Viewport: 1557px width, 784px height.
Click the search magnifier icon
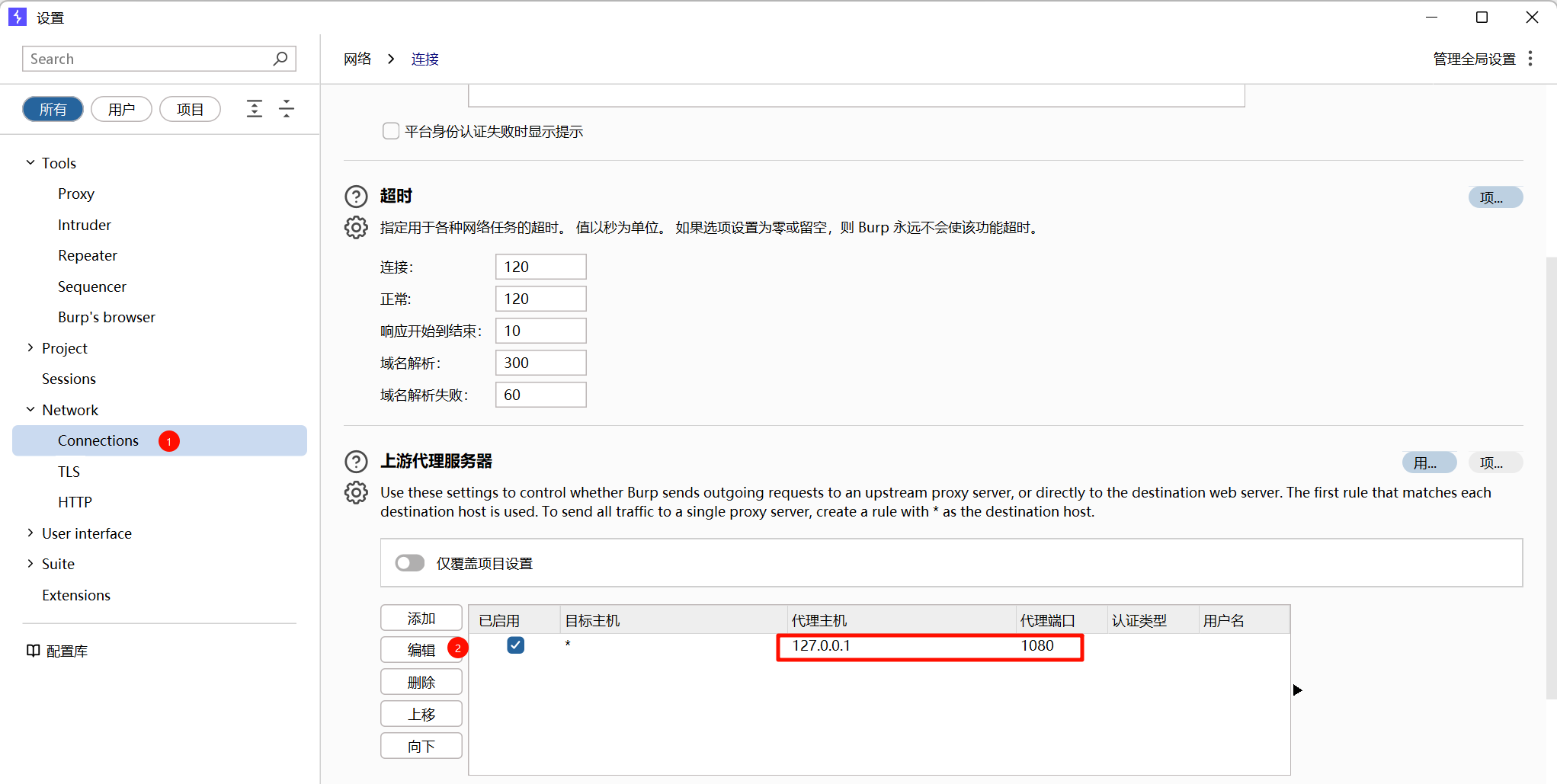point(280,59)
